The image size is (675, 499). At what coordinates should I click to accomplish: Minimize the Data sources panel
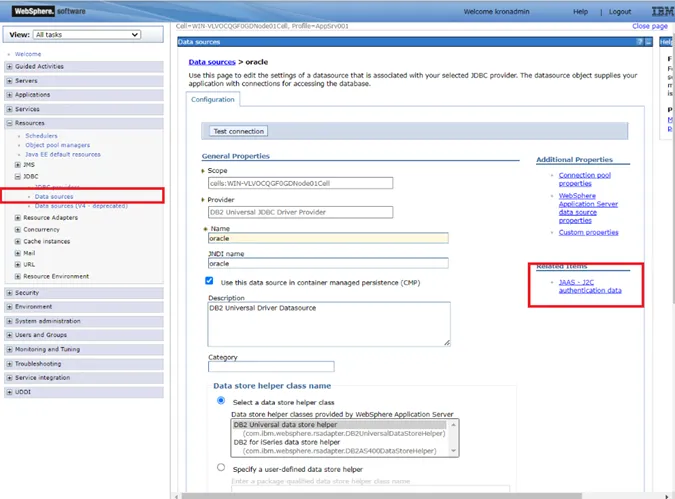[648, 42]
